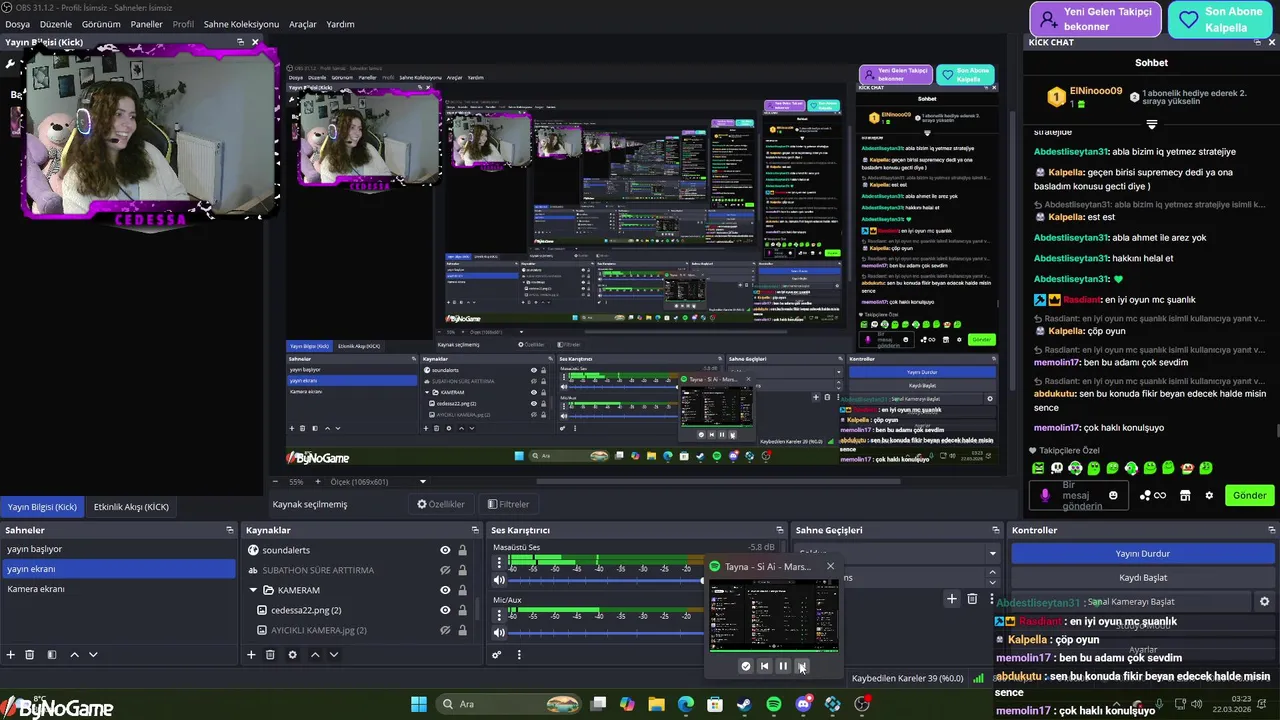The width and height of the screenshot is (1280, 720).
Task: Open Görünüm menu
Action: tap(101, 24)
